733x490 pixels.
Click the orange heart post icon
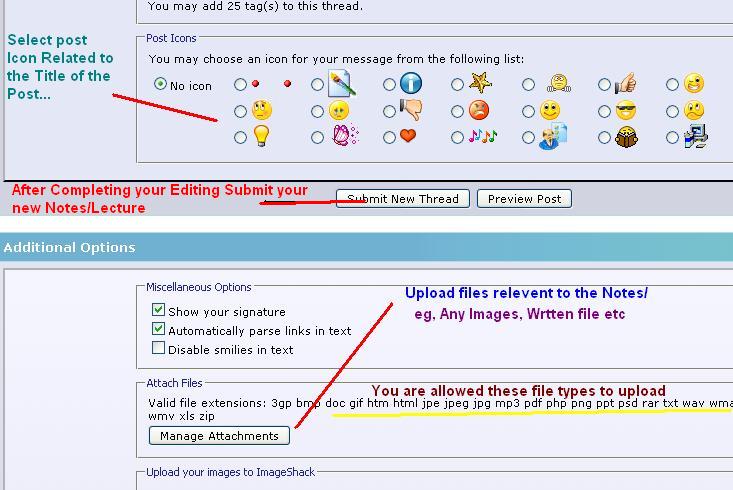408,136
